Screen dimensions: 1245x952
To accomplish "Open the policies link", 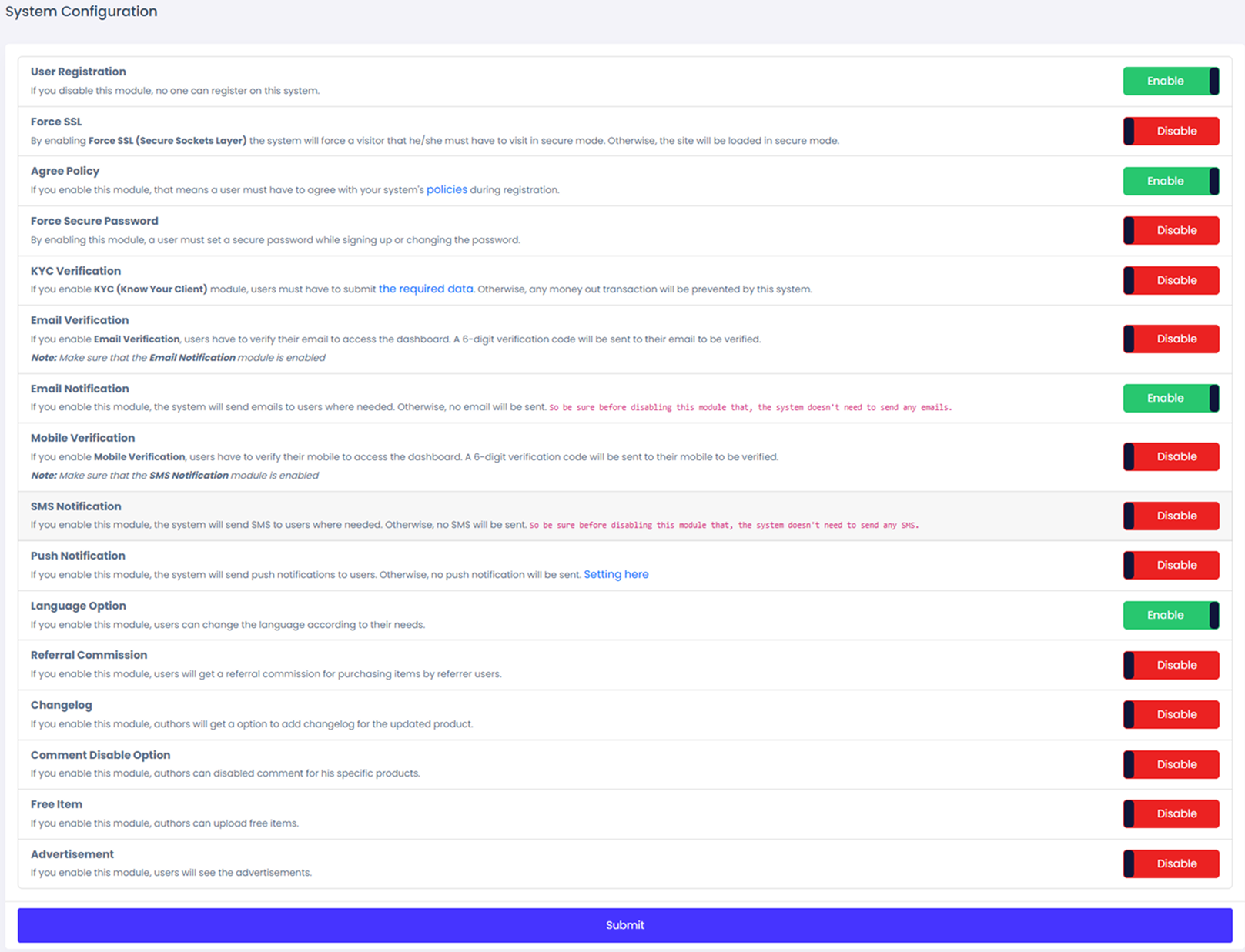I will [x=447, y=189].
